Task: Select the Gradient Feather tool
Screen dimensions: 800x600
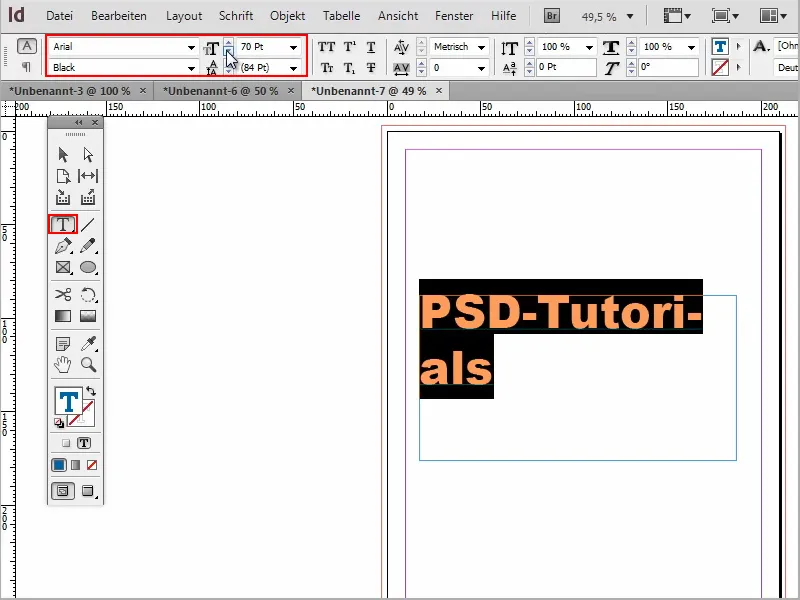Action: 88,316
